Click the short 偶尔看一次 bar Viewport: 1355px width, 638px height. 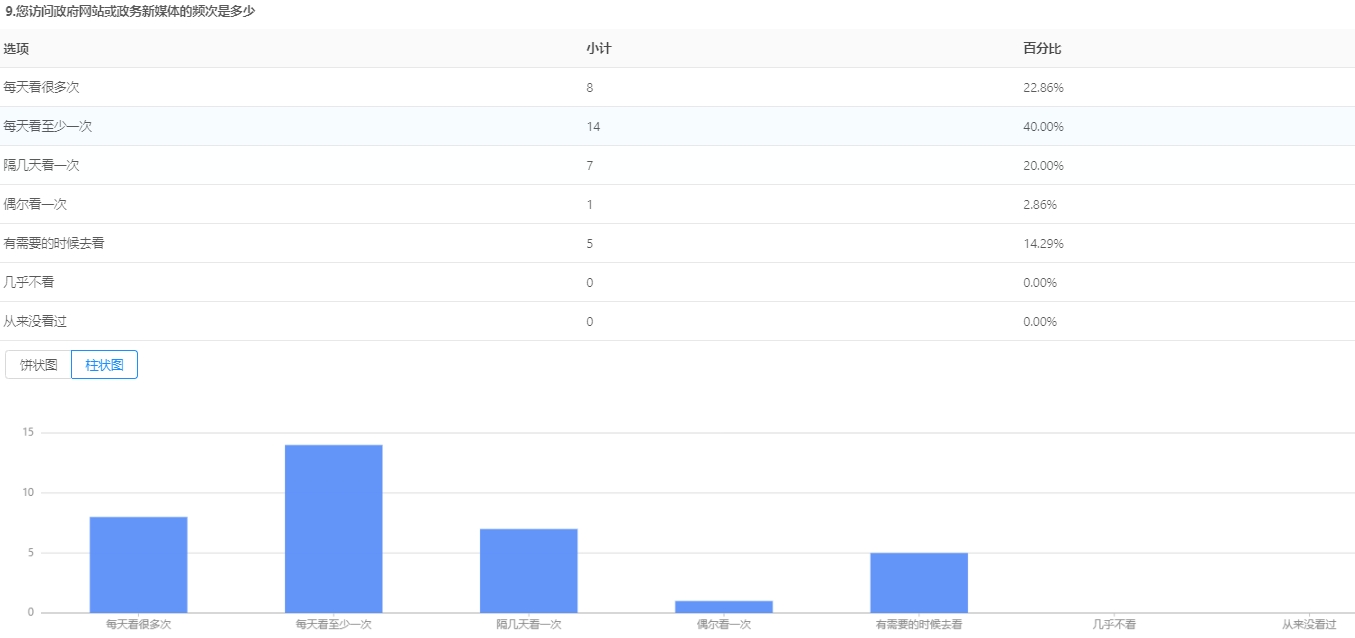pos(723,606)
